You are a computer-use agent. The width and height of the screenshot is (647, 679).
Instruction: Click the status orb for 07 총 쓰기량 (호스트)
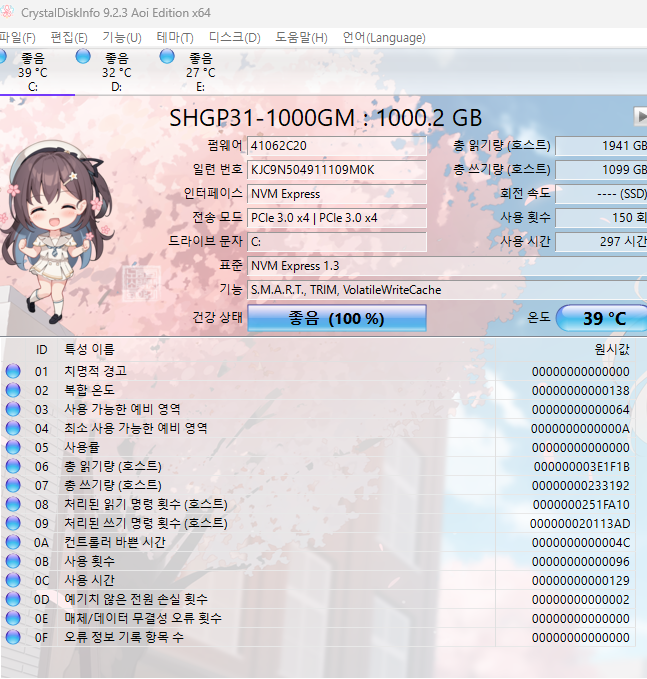pyautogui.click(x=13, y=485)
